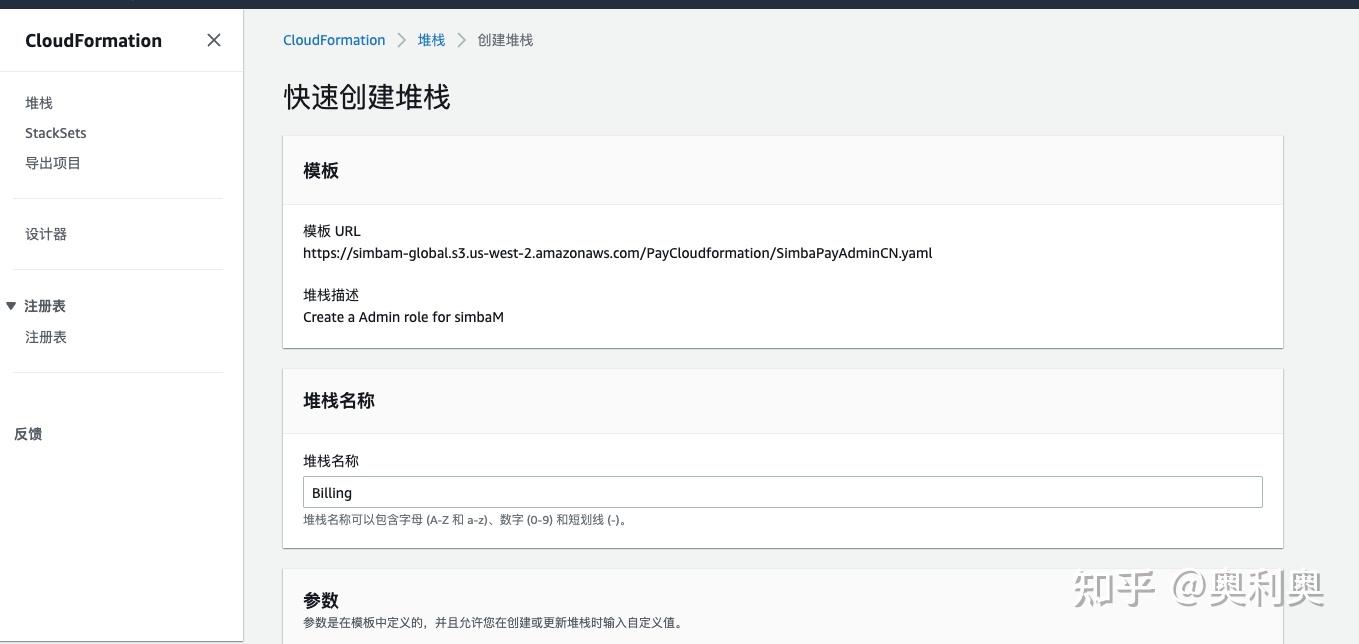Image resolution: width=1359 pixels, height=644 pixels.
Task: Select the Billing text in stack name box
Action: (331, 492)
